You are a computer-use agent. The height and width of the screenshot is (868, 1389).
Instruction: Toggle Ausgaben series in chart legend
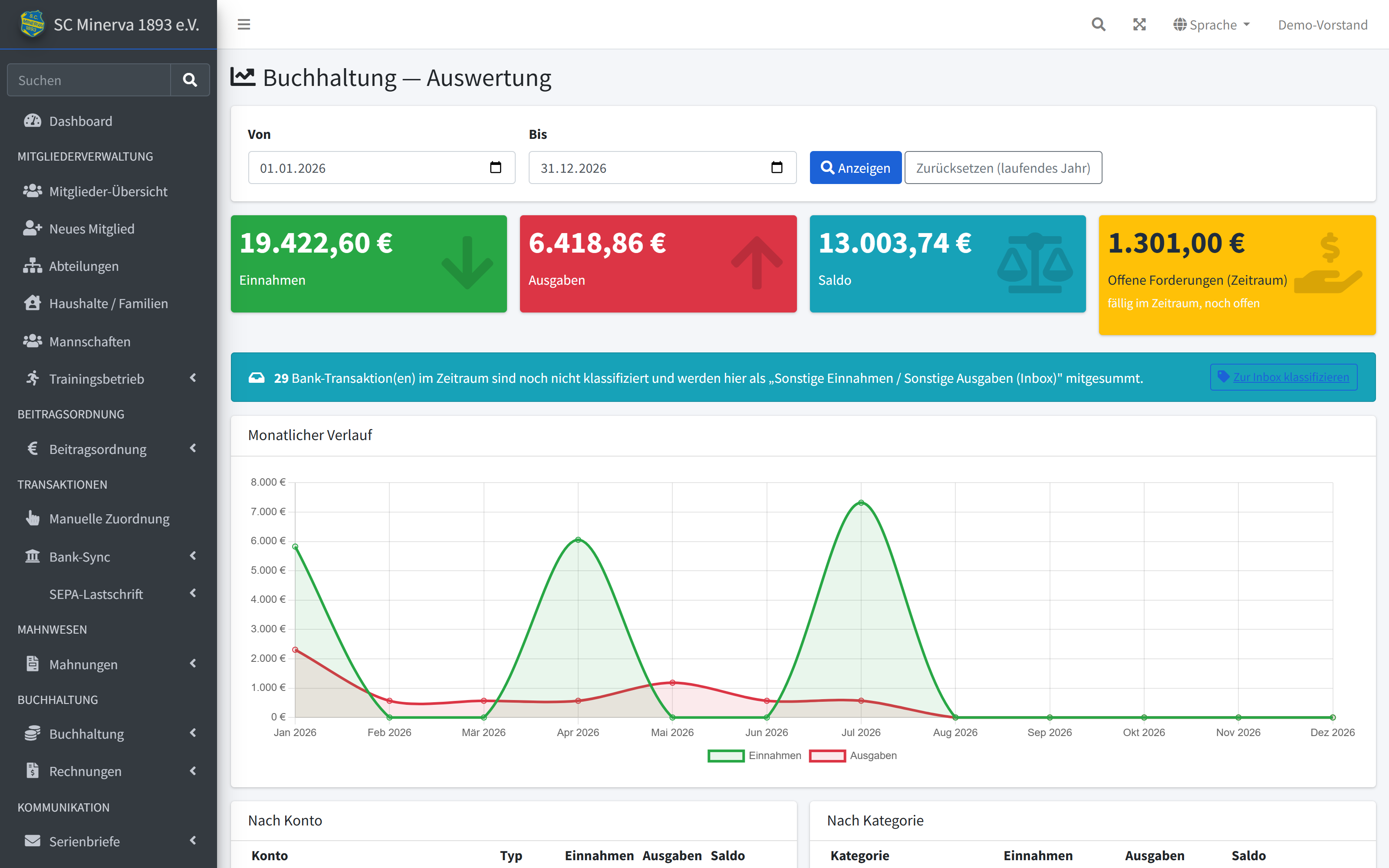(x=853, y=756)
